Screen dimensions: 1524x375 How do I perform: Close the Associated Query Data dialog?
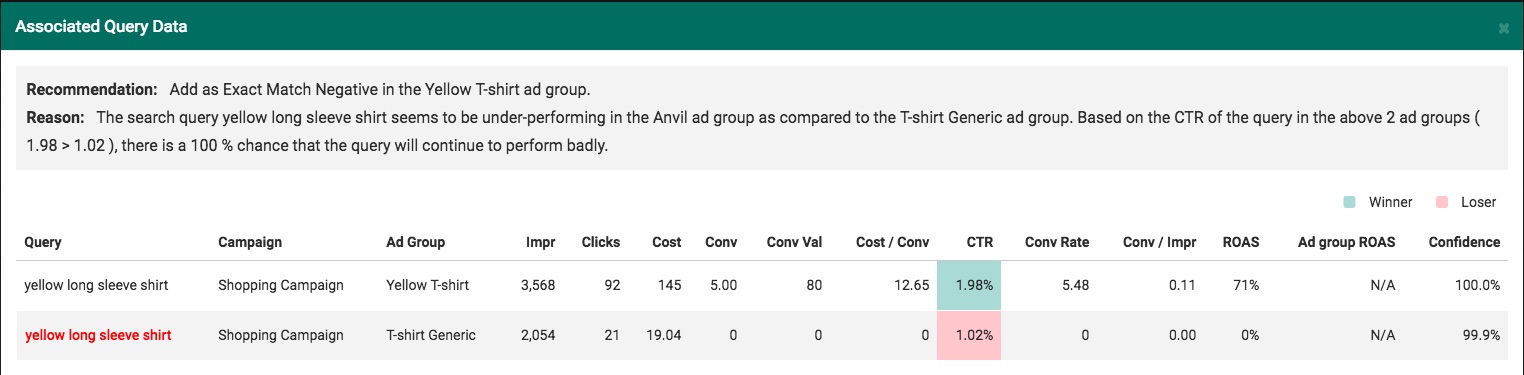(x=1503, y=28)
